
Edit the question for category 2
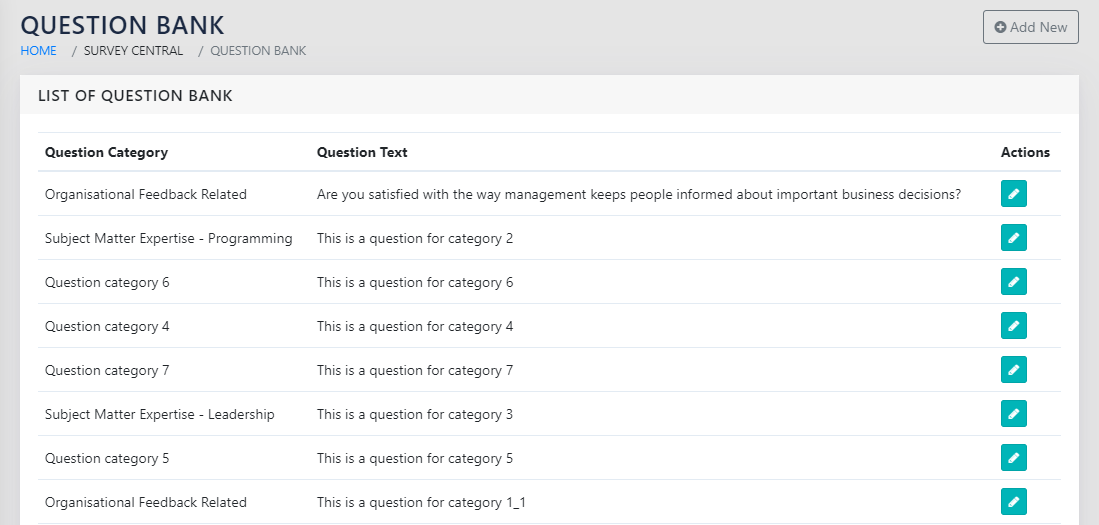click(1013, 238)
